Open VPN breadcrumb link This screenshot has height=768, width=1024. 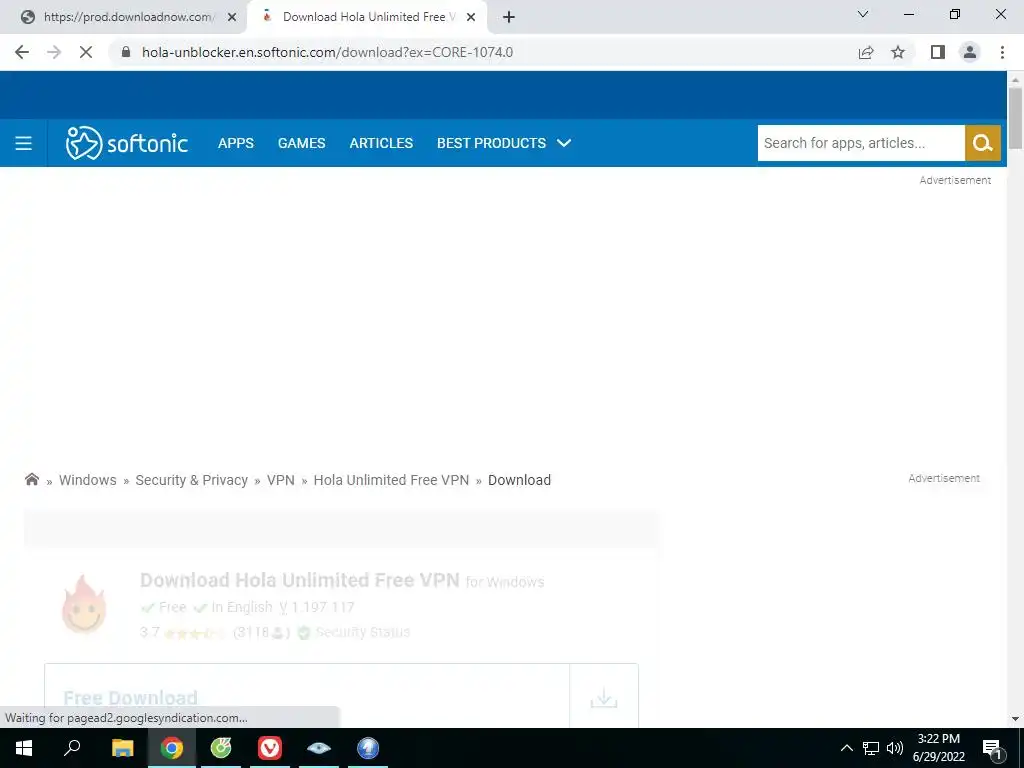(281, 480)
